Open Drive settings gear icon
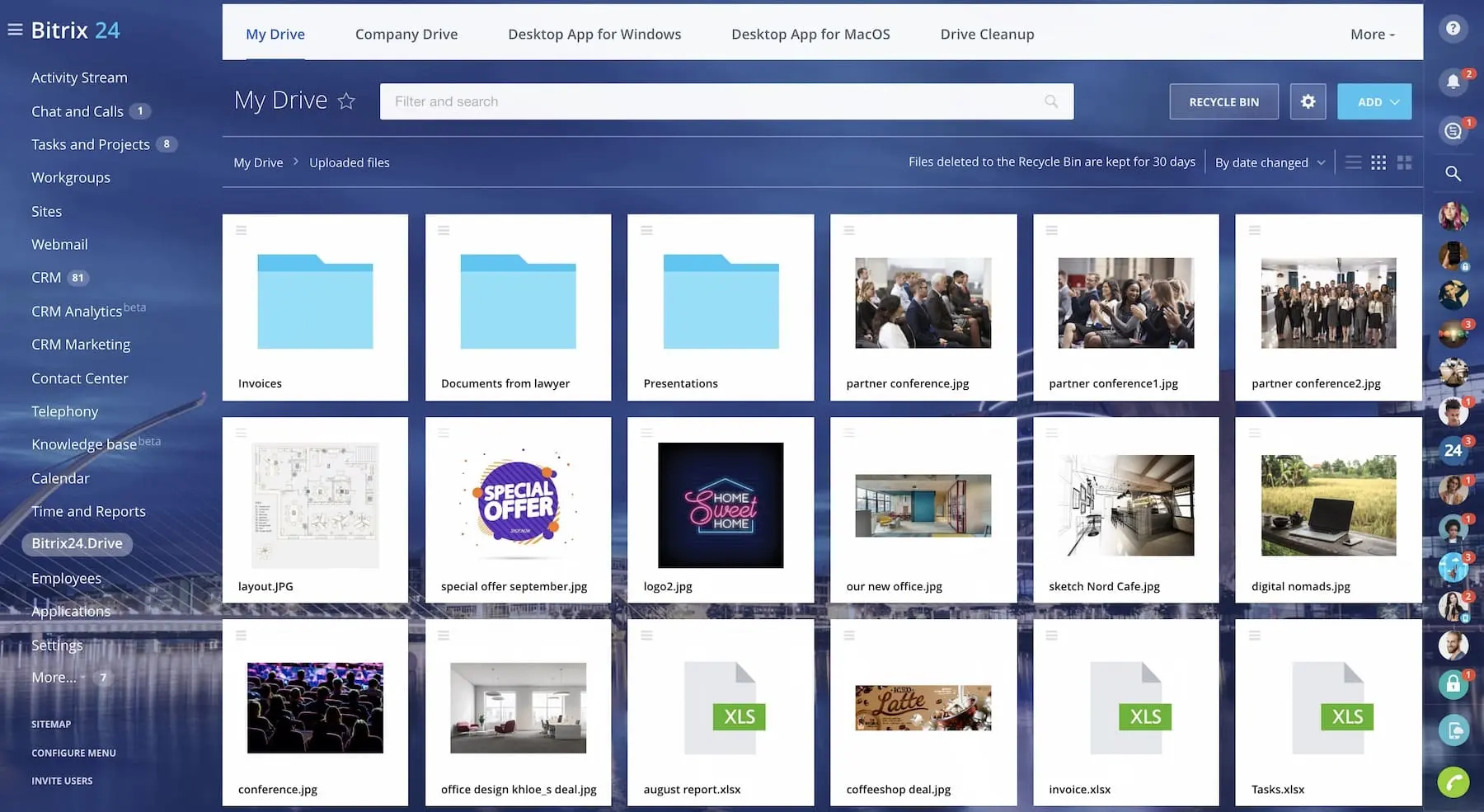Screen dimensions: 1484x812 [x=1308, y=101]
